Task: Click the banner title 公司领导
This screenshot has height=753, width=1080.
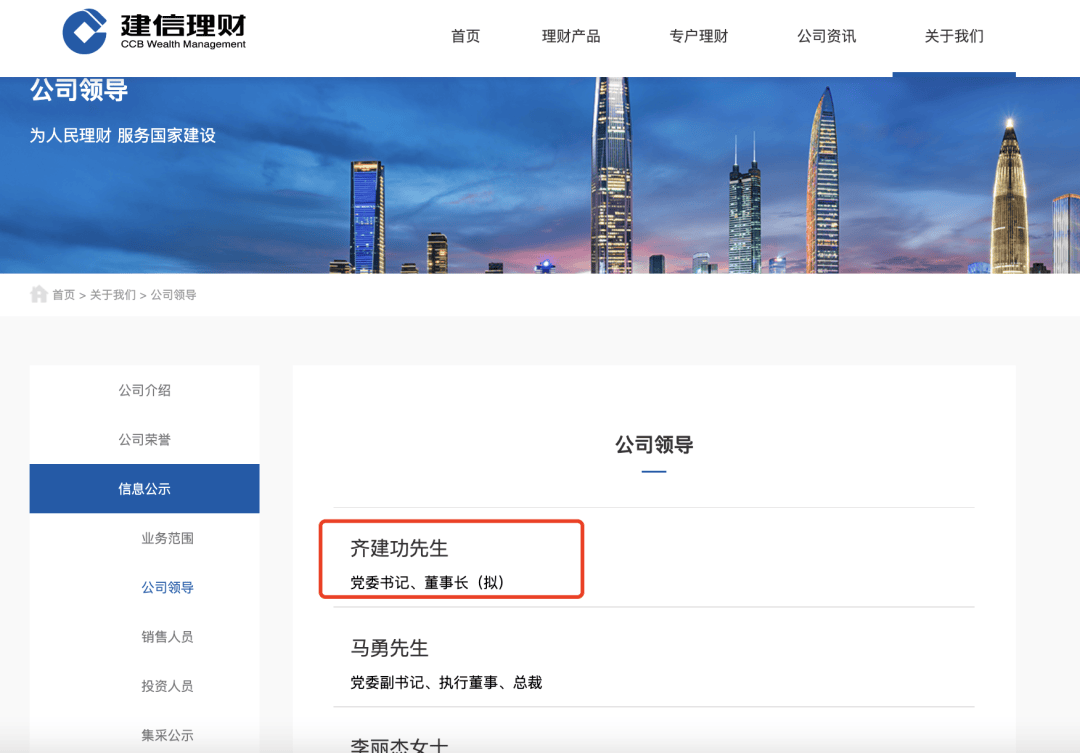Action: point(79,90)
